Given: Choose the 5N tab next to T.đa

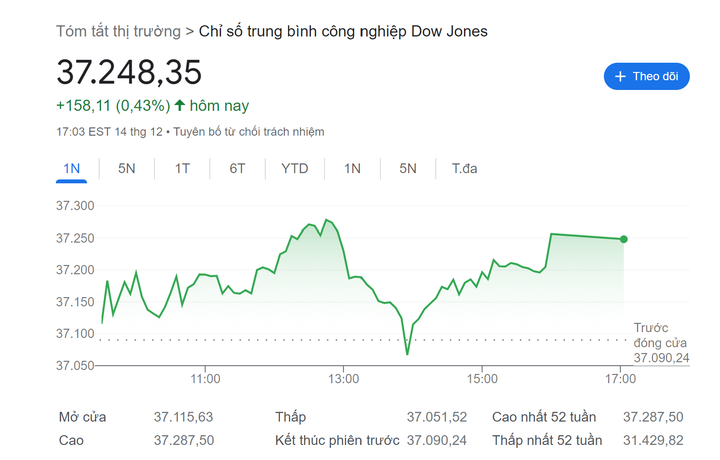Looking at the screenshot, I should coord(408,168).
